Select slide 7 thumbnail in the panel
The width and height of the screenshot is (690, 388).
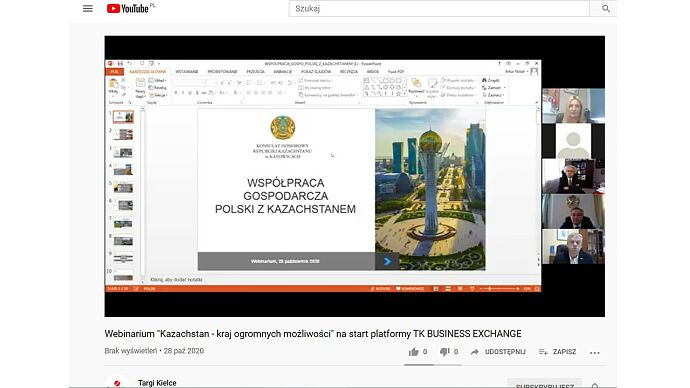click(x=123, y=223)
